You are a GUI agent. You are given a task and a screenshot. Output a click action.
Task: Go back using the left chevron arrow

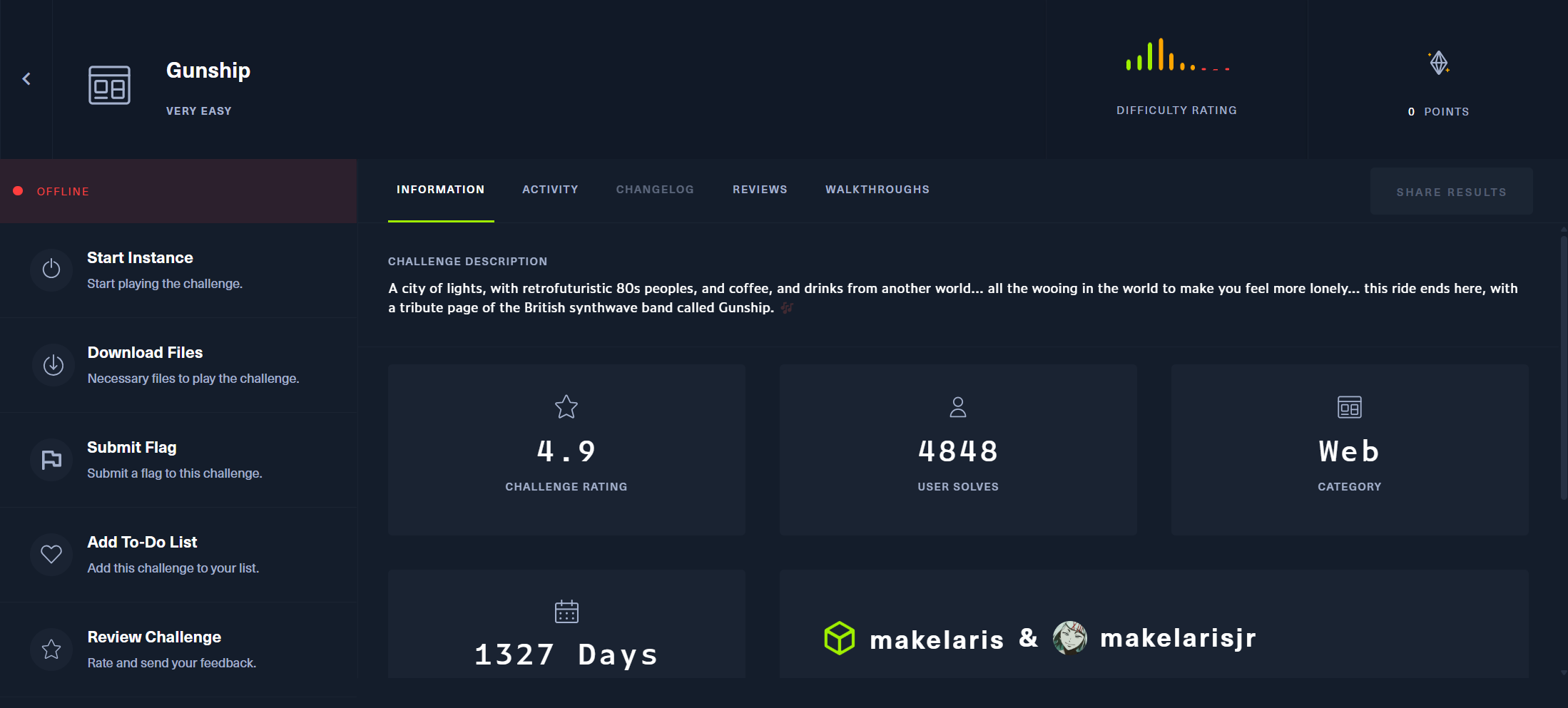[26, 78]
